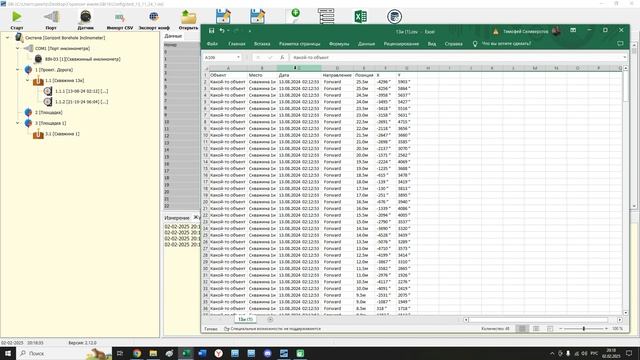640x360 pixels.
Task: Click the round database icon in main toolbar
Action: click(x=394, y=16)
